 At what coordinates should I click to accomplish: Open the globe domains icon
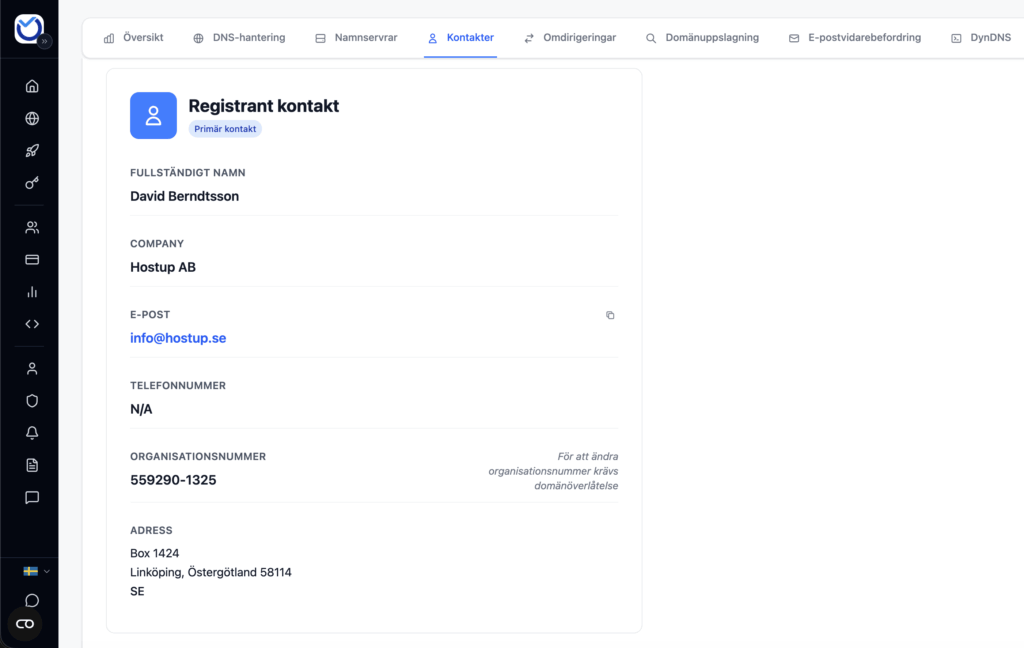click(32, 119)
